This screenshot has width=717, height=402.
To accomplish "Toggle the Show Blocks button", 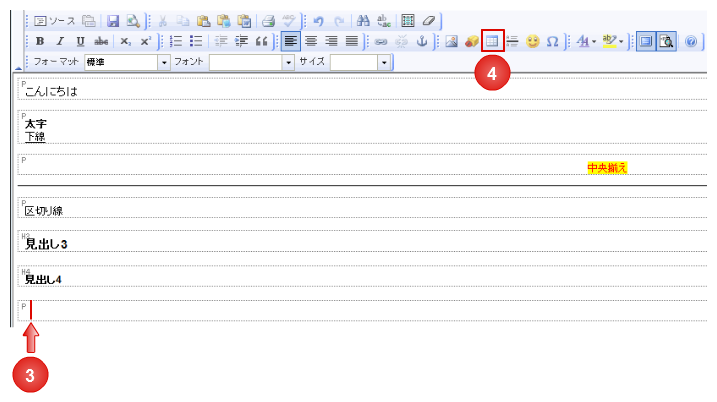I will tap(645, 41).
